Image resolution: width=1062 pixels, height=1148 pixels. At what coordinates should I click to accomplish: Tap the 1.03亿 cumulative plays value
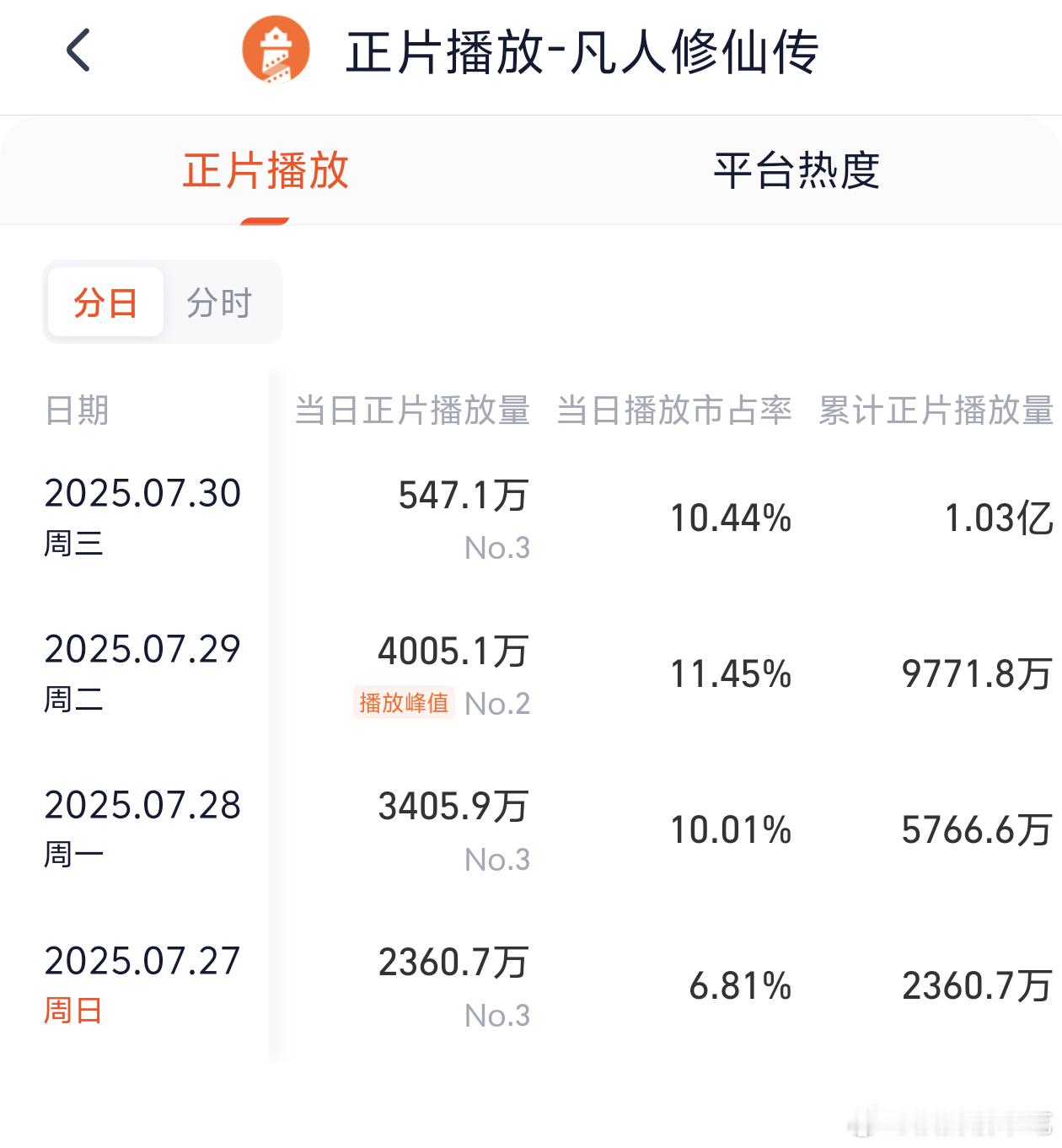[999, 518]
